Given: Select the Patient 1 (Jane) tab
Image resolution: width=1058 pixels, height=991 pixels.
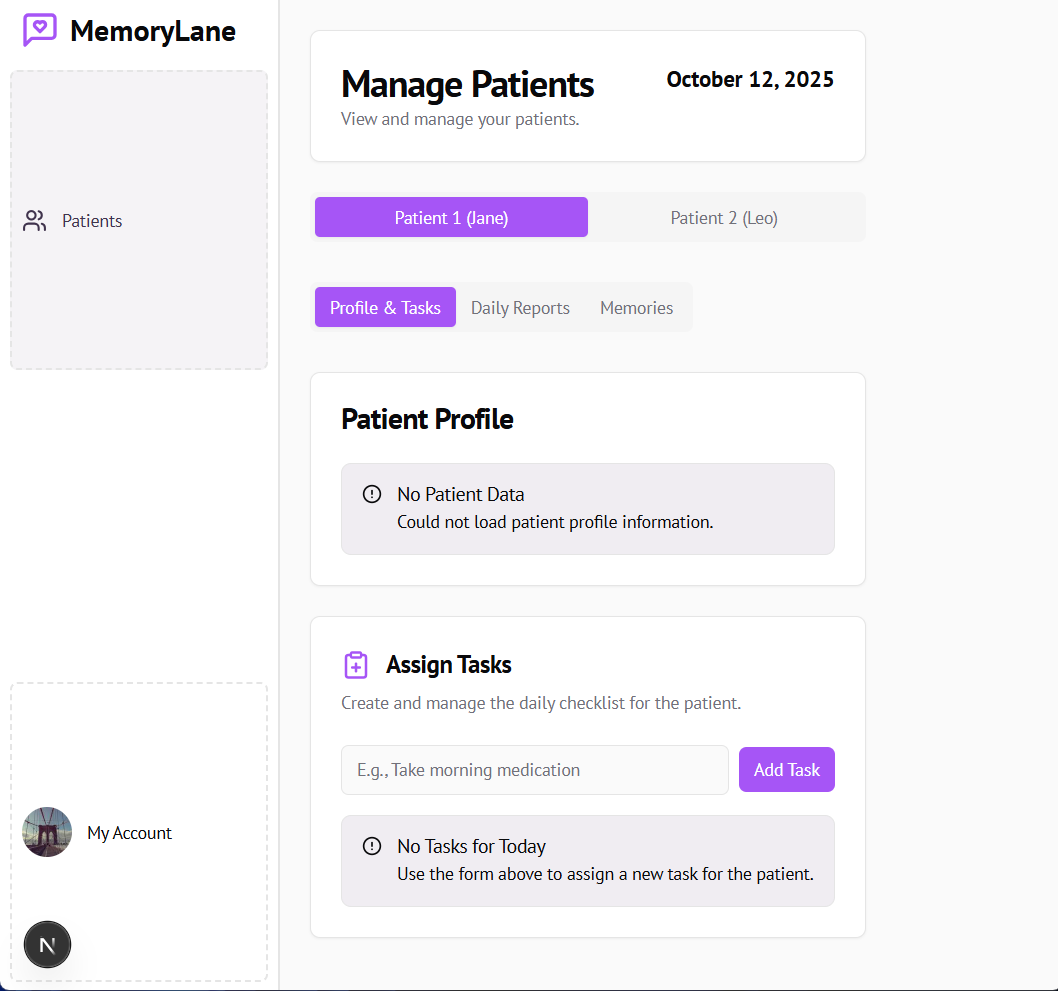Looking at the screenshot, I should point(451,217).
